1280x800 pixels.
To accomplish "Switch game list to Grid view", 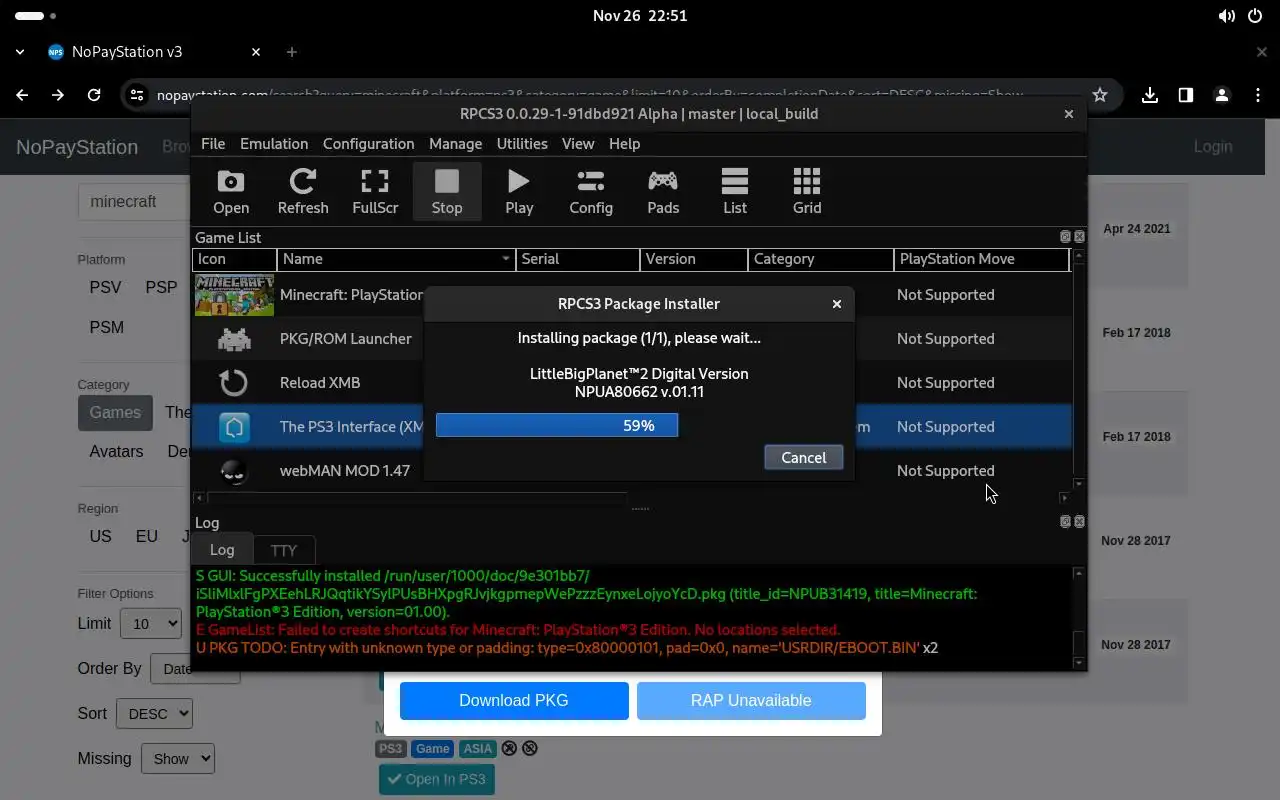I will [807, 191].
